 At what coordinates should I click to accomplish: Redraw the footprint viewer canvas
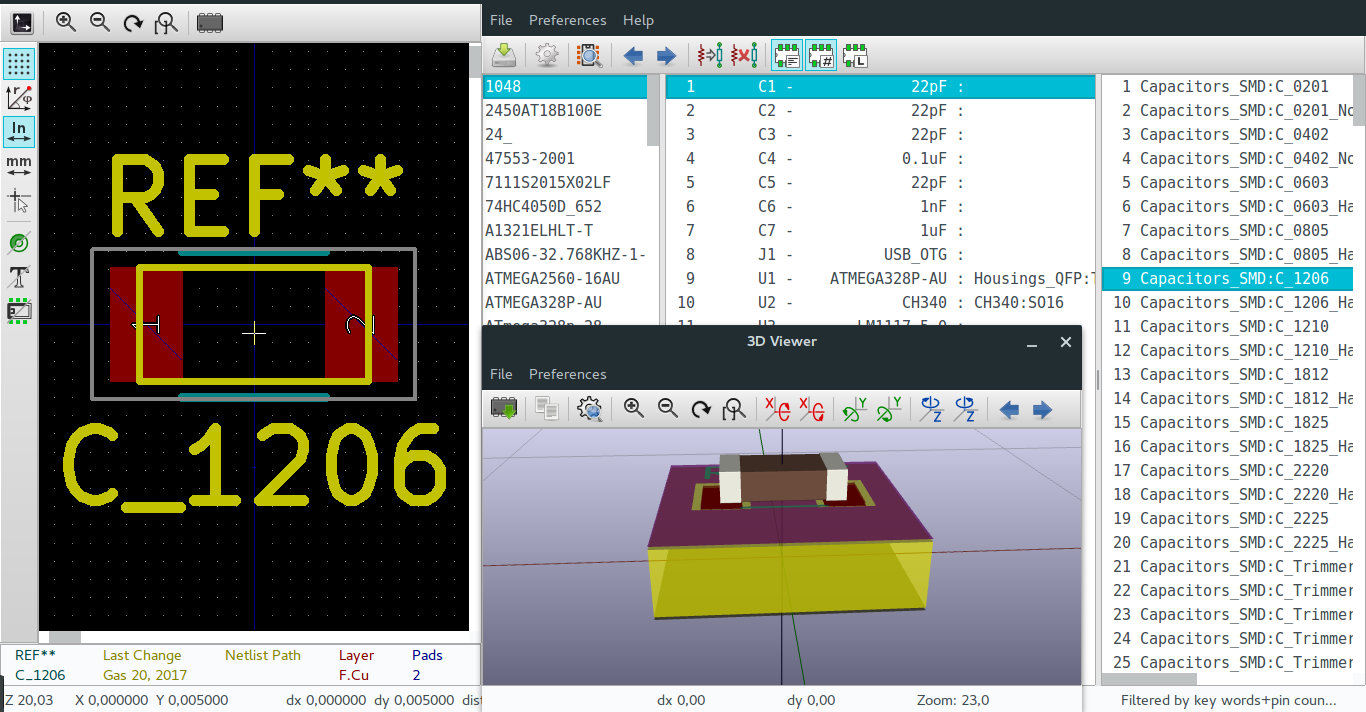(133, 22)
